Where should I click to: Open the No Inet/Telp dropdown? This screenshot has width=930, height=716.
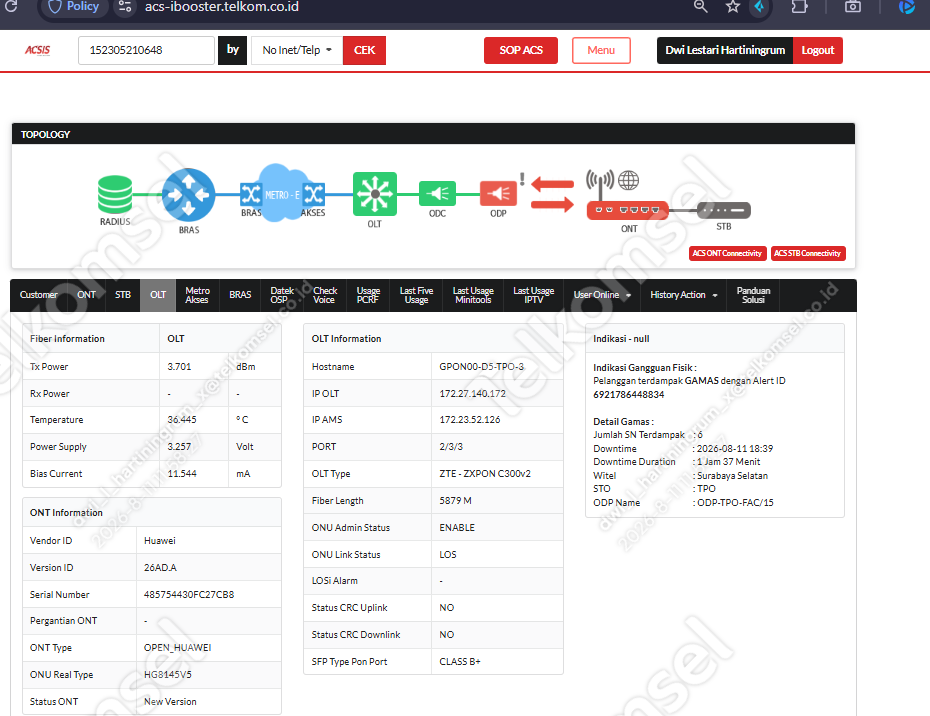297,50
